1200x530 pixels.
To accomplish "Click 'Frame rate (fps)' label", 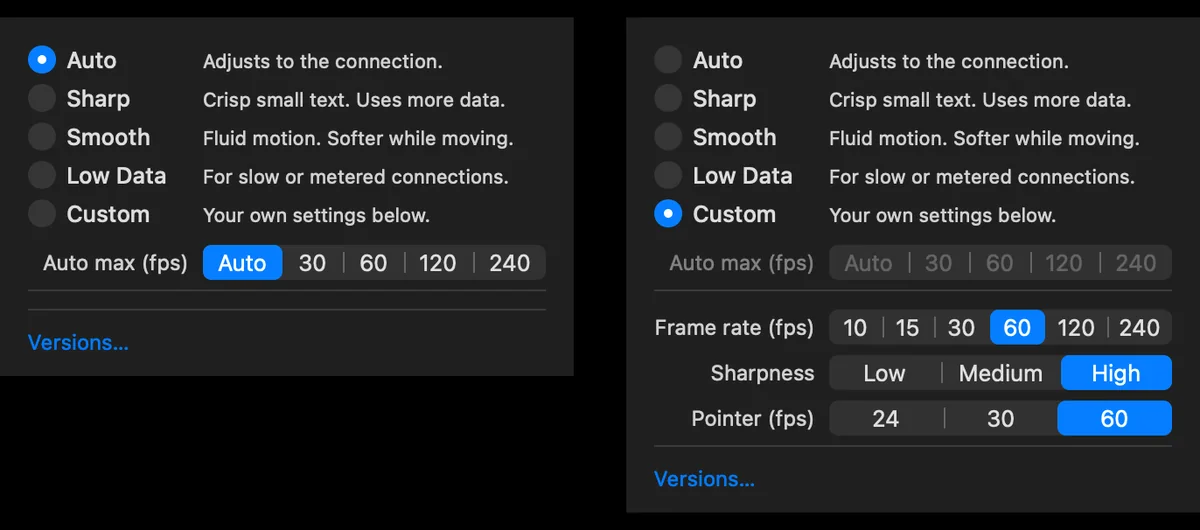I will (735, 328).
